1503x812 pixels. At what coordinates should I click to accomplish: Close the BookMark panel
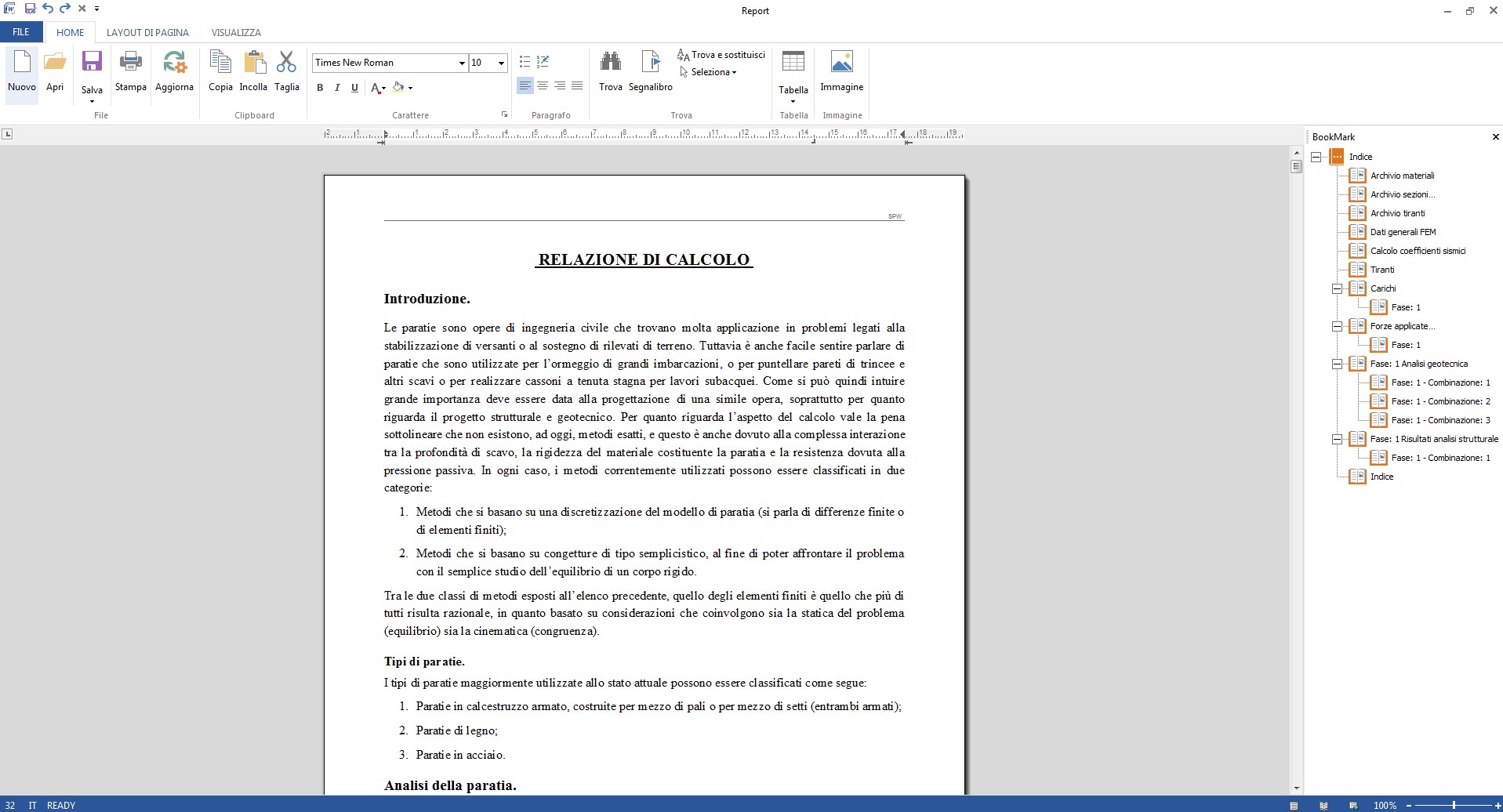pyautogui.click(x=1495, y=137)
